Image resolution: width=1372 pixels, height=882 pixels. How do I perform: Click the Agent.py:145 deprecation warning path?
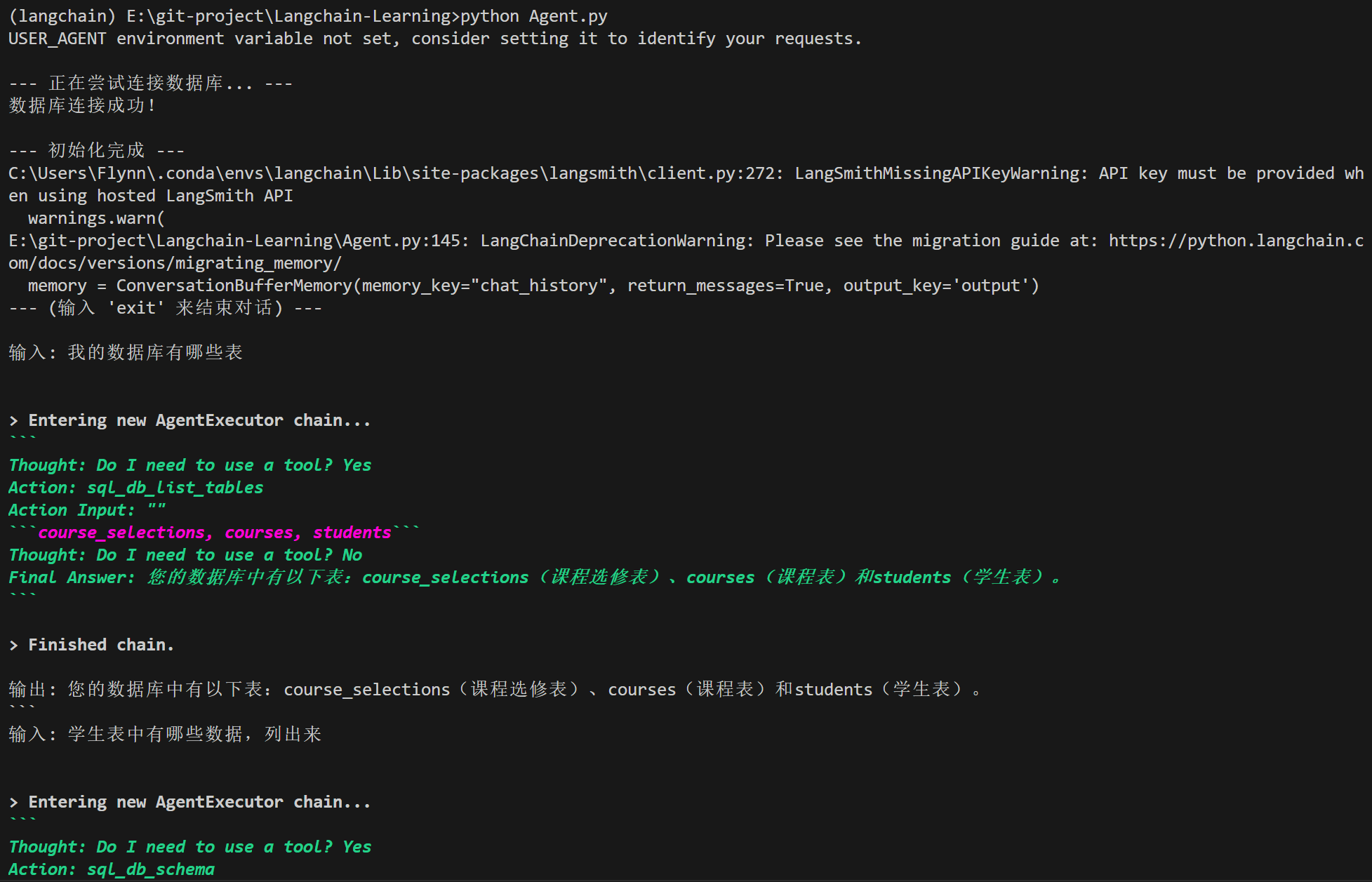coord(234,241)
